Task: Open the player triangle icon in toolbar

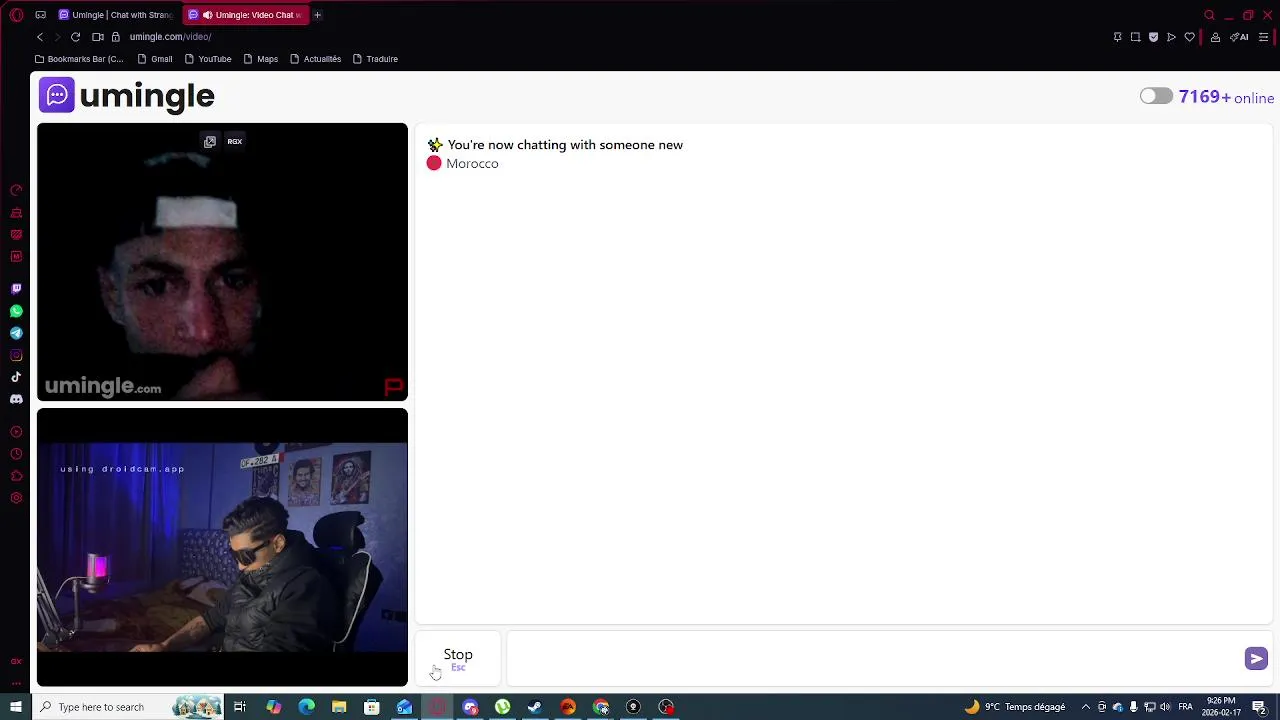Action: (1171, 37)
